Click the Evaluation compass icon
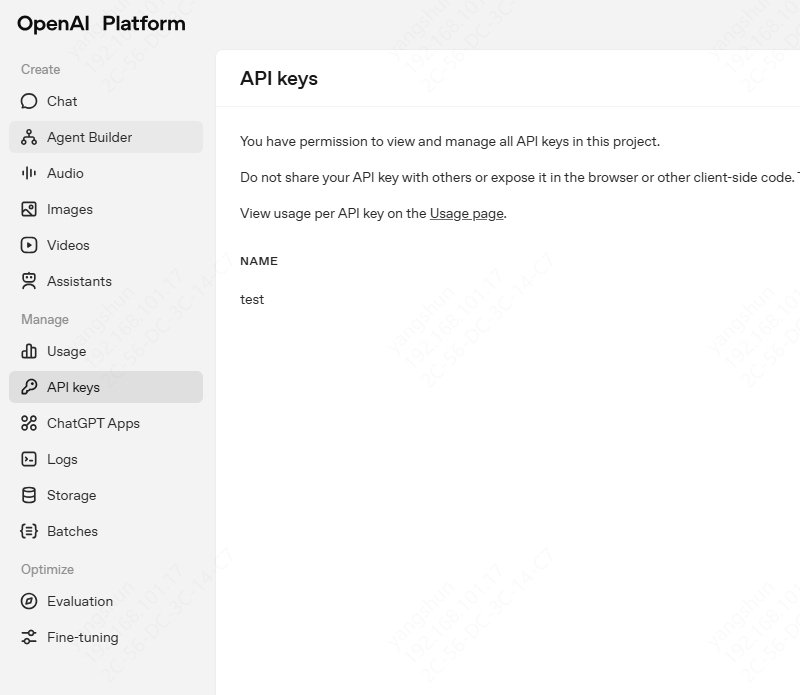 tap(29, 601)
